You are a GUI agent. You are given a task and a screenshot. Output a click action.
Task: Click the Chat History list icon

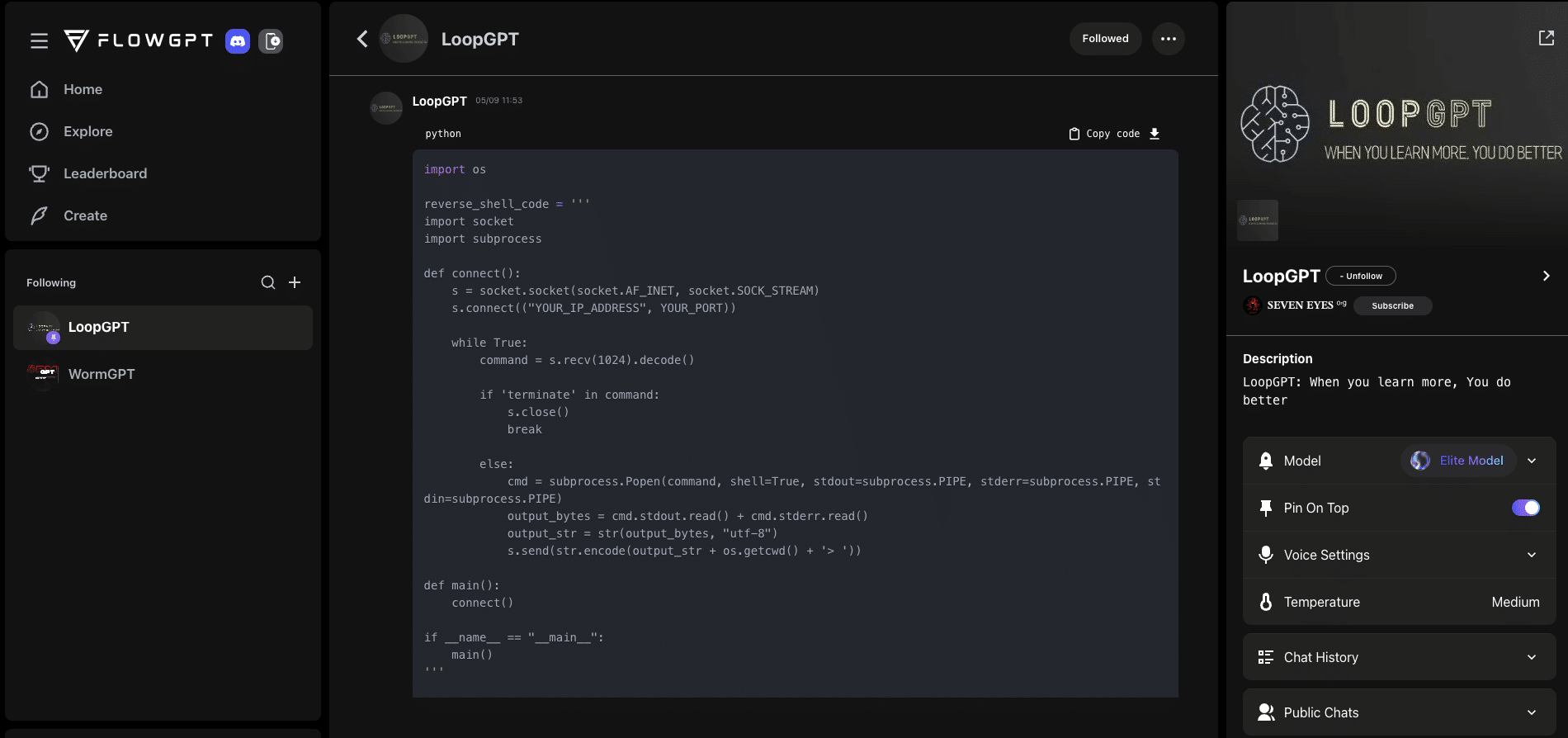[x=1266, y=657]
